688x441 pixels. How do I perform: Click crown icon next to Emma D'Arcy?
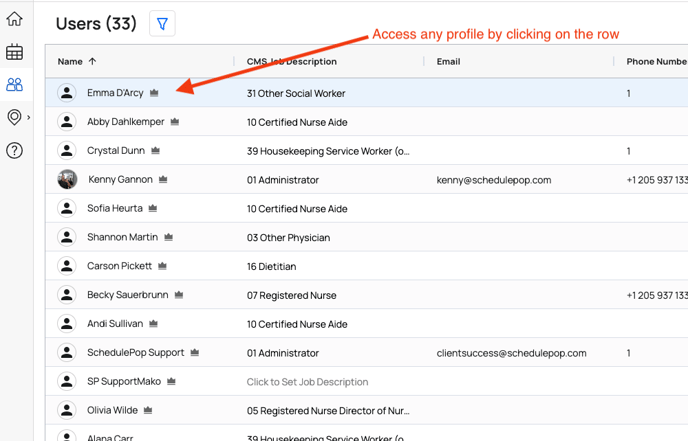tap(154, 93)
